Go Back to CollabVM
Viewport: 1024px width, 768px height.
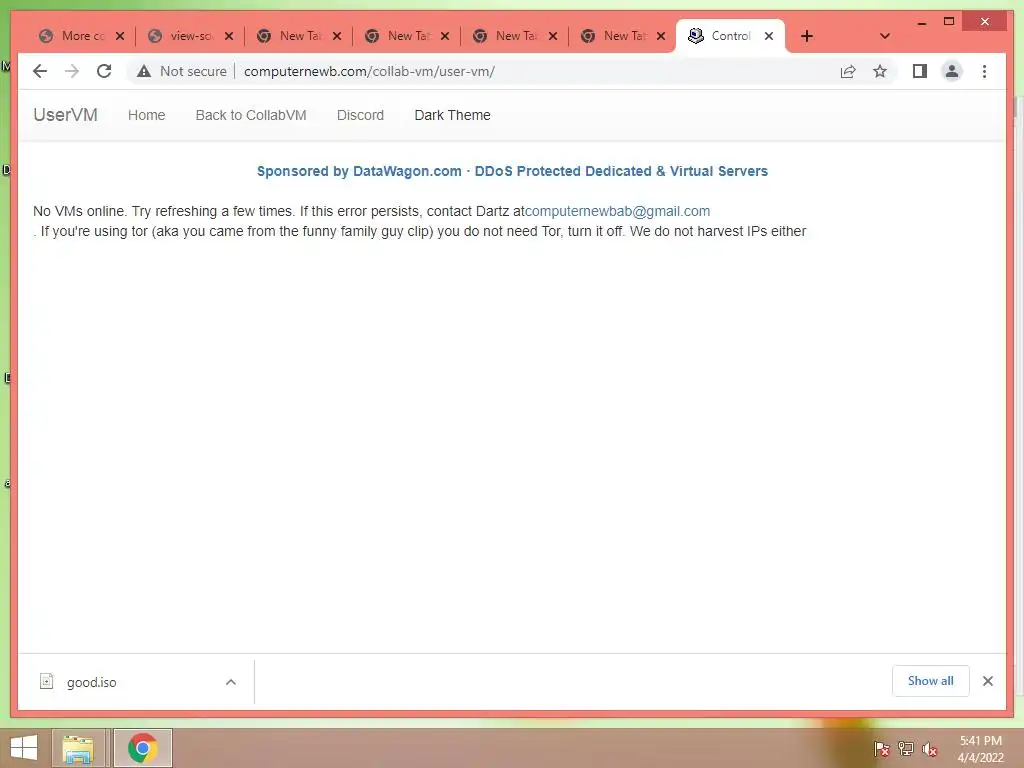(251, 115)
